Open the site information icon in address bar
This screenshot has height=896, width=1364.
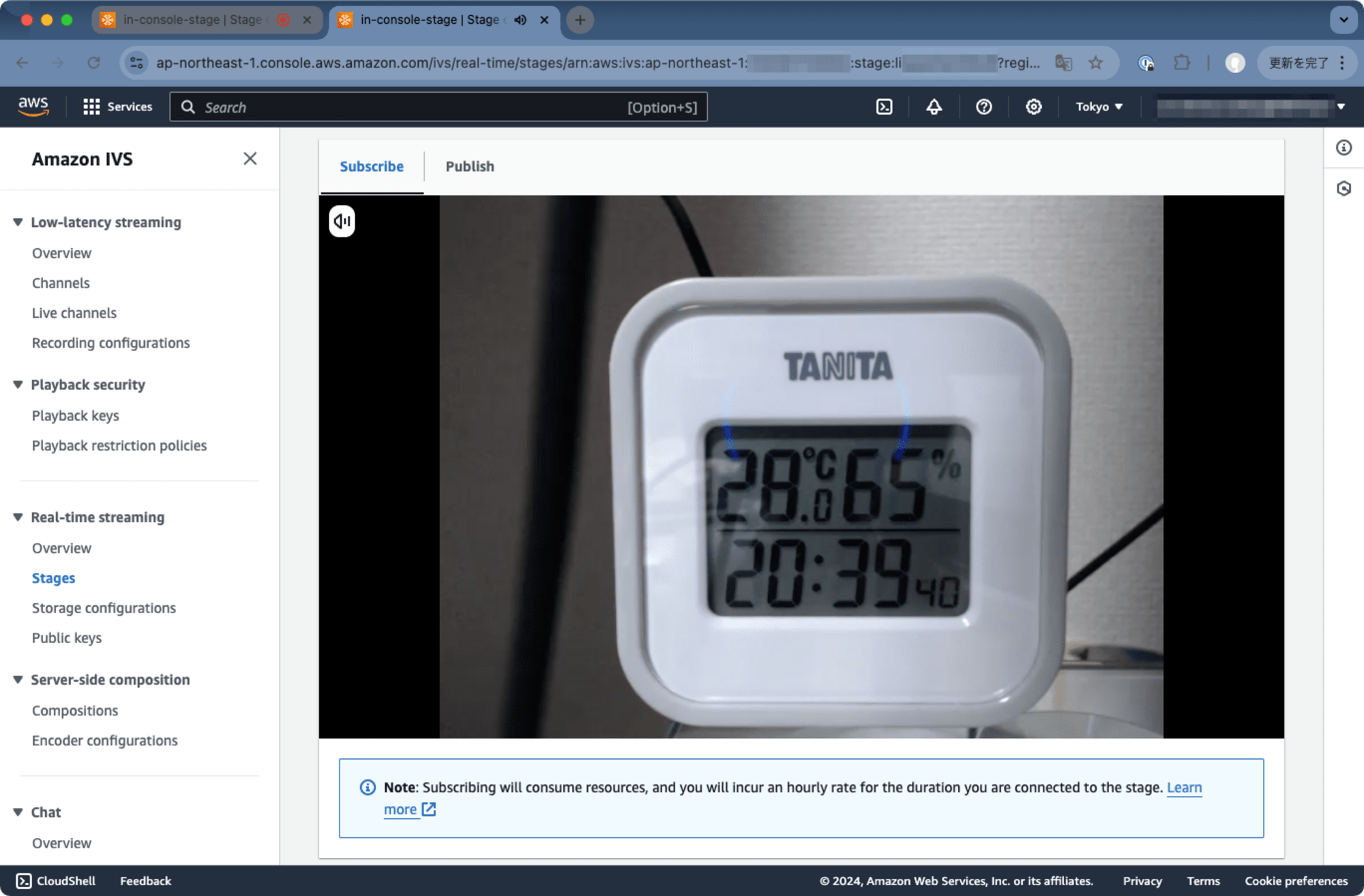pyautogui.click(x=136, y=63)
